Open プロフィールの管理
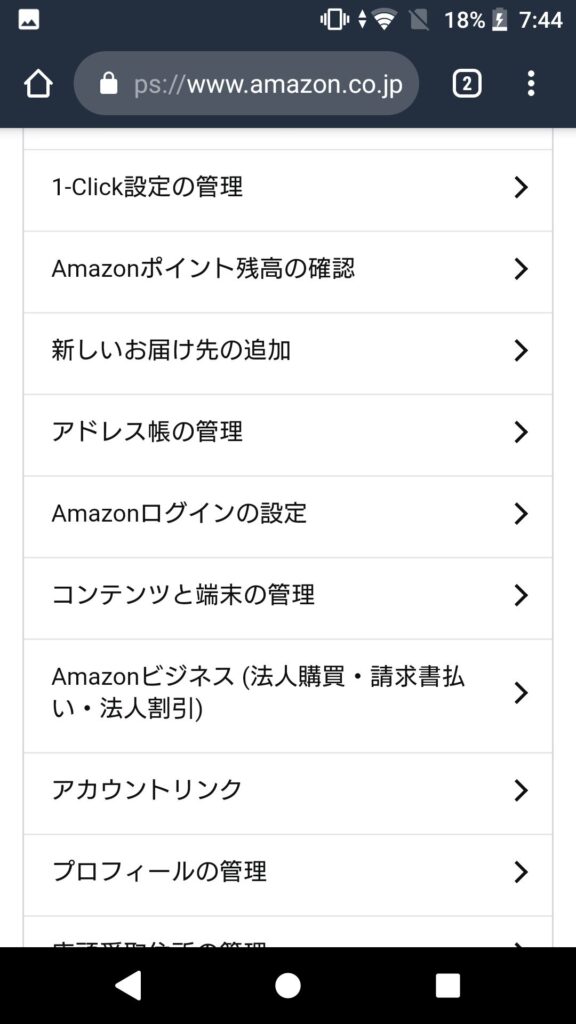Image resolution: width=576 pixels, height=1024 pixels. (x=288, y=875)
